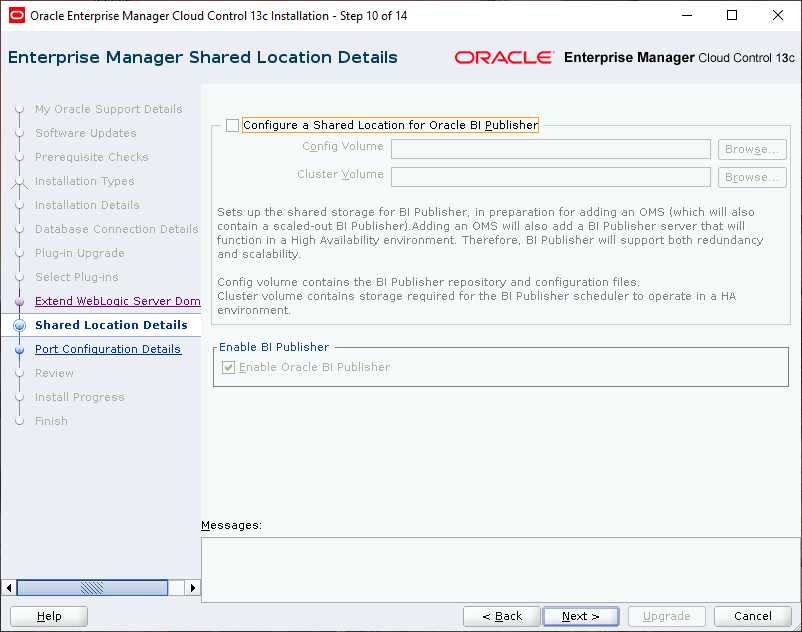Select My Oracle Support Details step

(x=108, y=109)
